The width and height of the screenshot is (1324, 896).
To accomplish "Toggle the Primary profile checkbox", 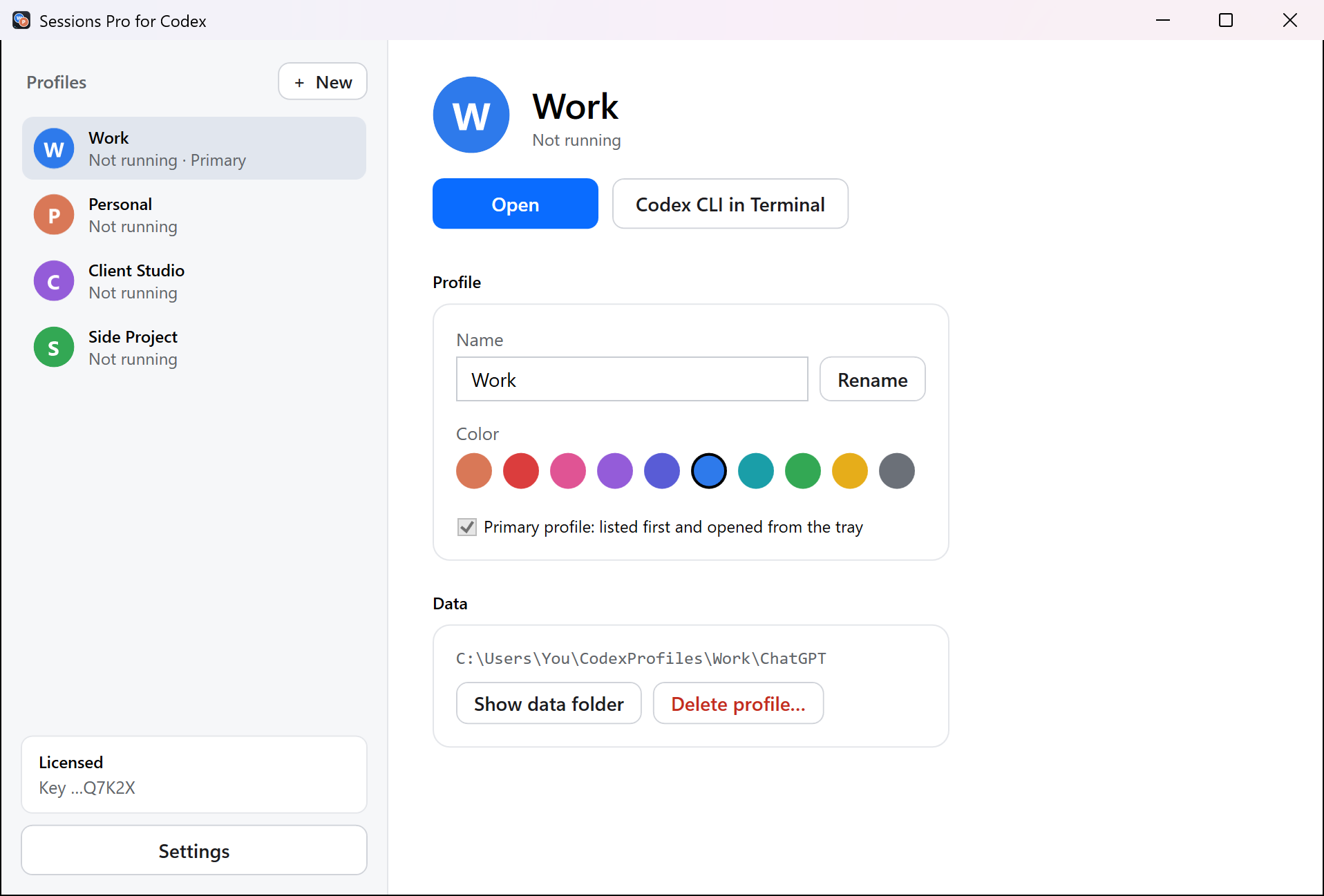I will 467,527.
